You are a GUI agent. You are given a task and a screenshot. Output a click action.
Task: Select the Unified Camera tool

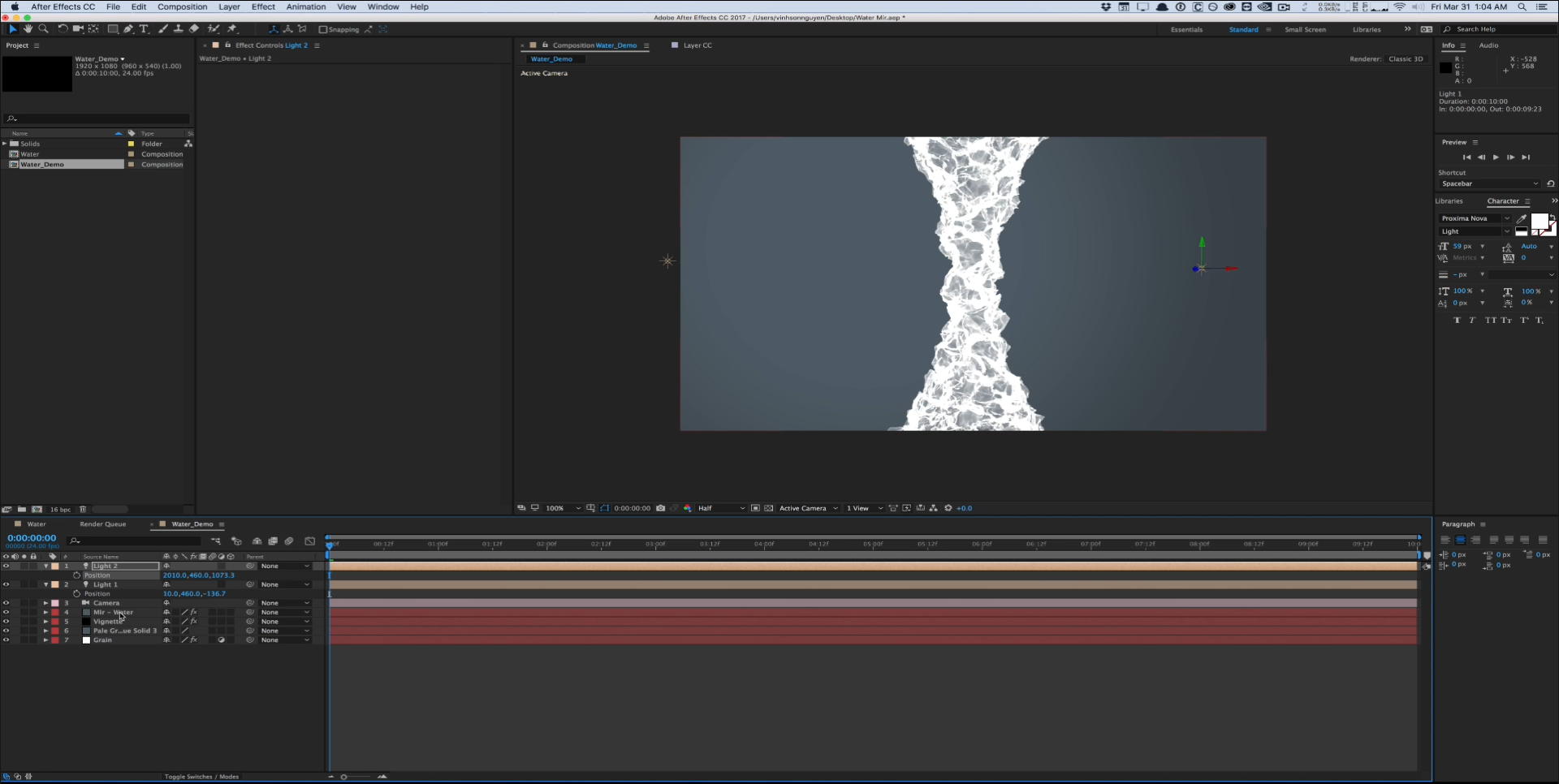click(78, 29)
